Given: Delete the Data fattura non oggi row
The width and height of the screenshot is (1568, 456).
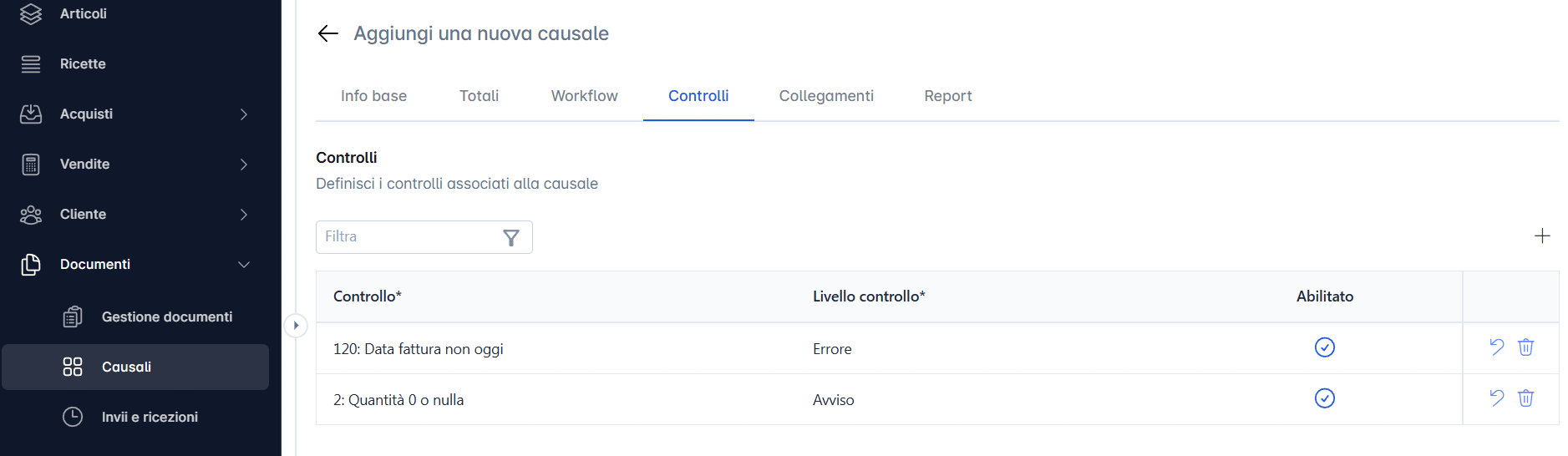Looking at the screenshot, I should pyautogui.click(x=1525, y=347).
